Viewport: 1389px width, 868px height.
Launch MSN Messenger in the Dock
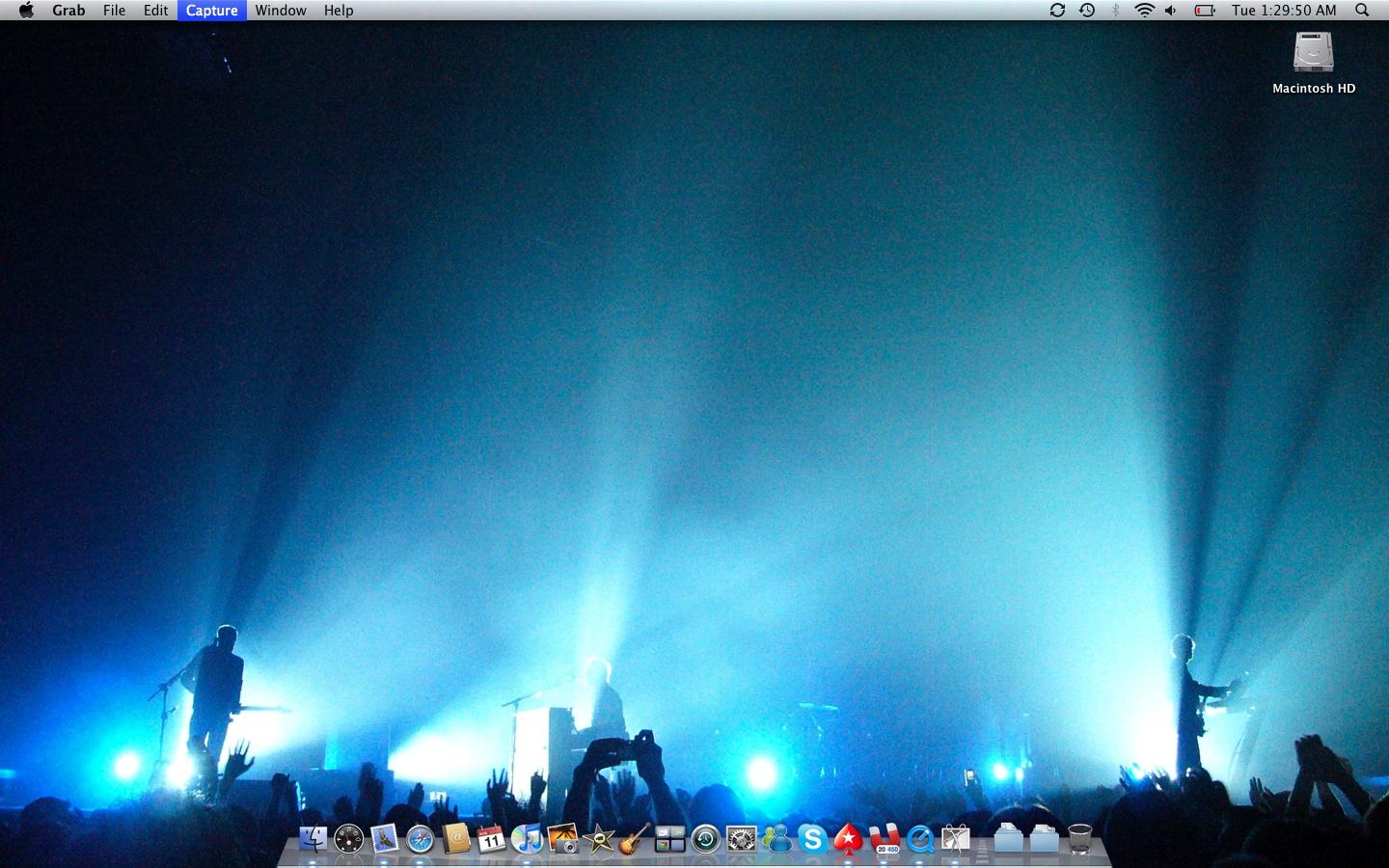pos(776,839)
